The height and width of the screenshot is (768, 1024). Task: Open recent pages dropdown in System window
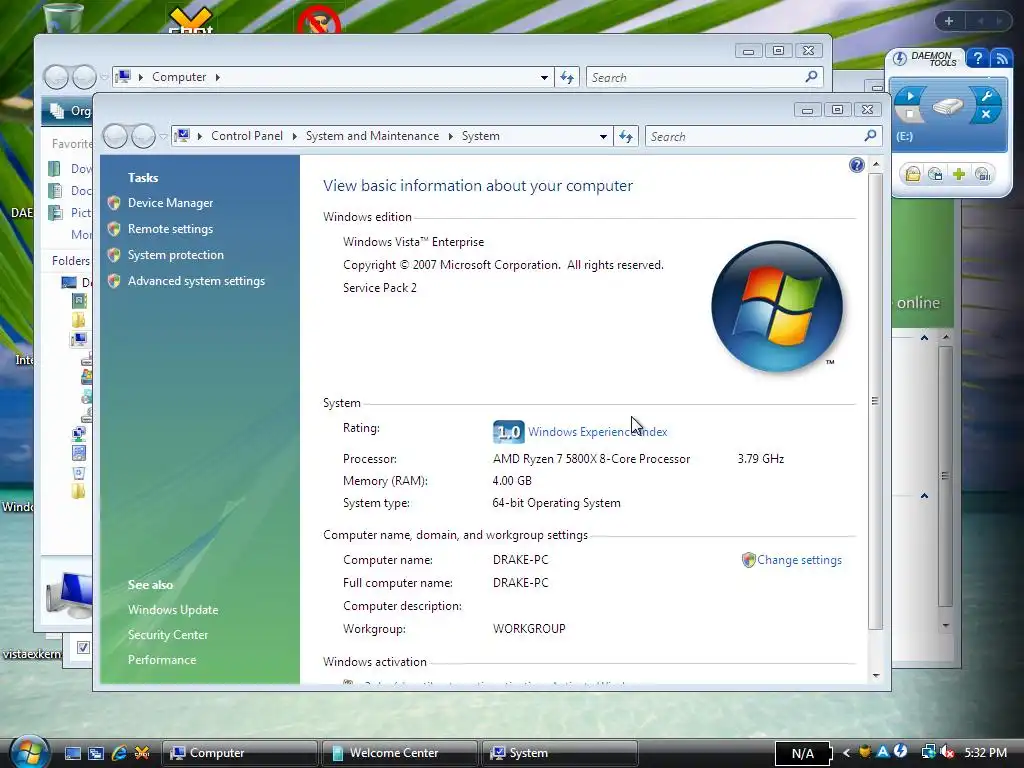[163, 136]
